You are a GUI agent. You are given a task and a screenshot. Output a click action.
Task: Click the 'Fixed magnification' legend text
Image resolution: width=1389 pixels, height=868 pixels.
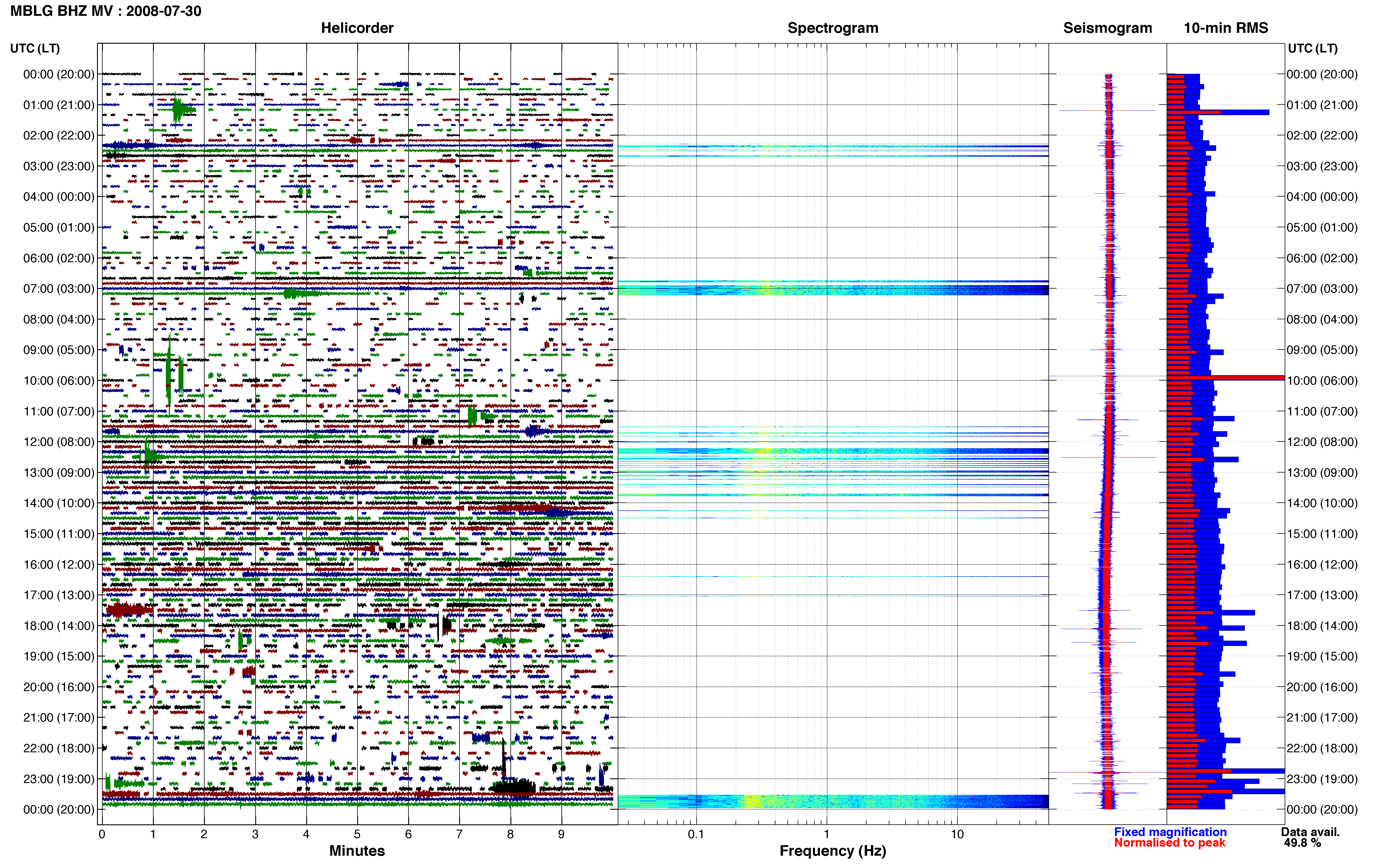1170,832
